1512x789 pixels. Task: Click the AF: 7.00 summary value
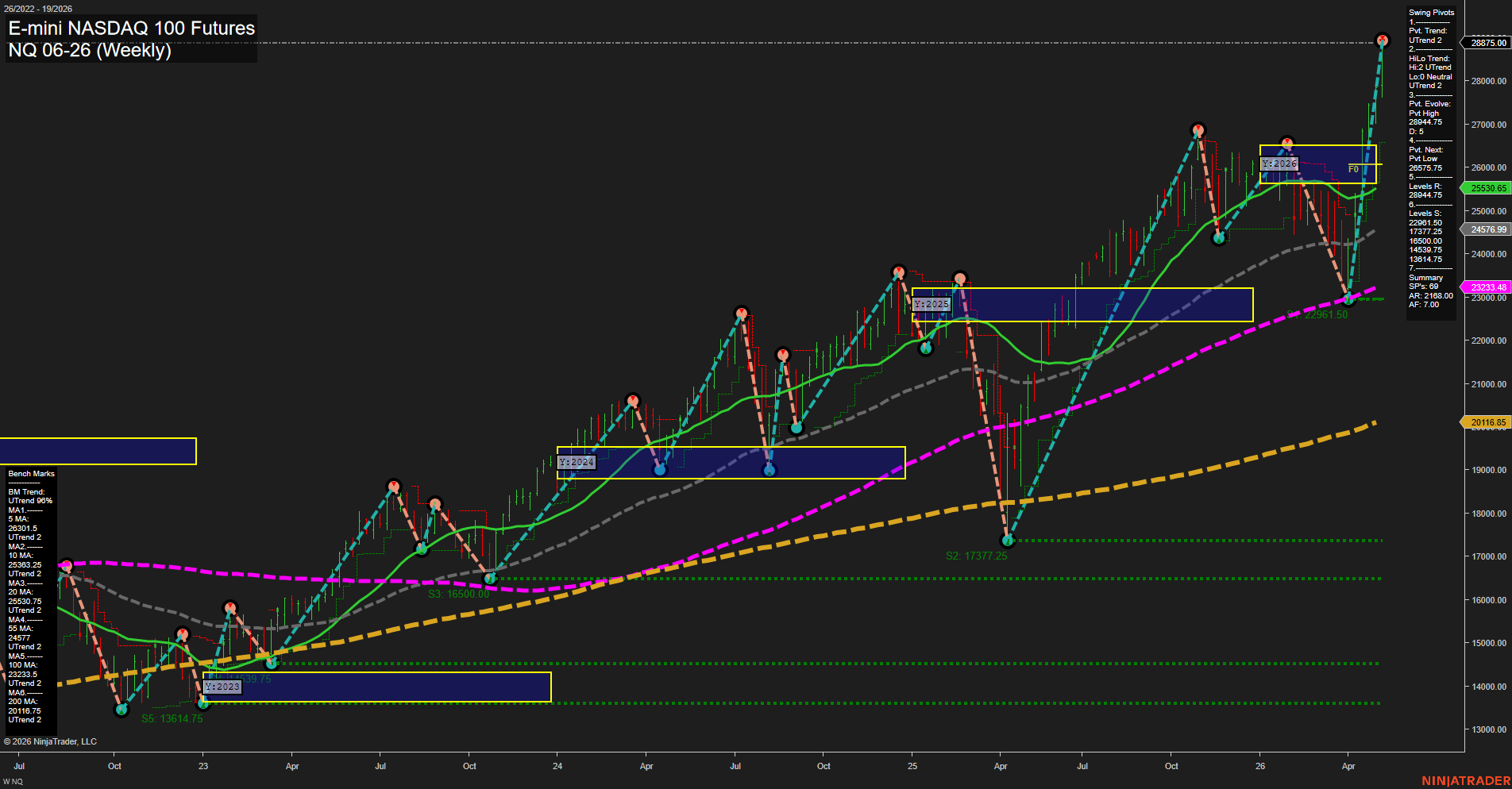[1424, 305]
